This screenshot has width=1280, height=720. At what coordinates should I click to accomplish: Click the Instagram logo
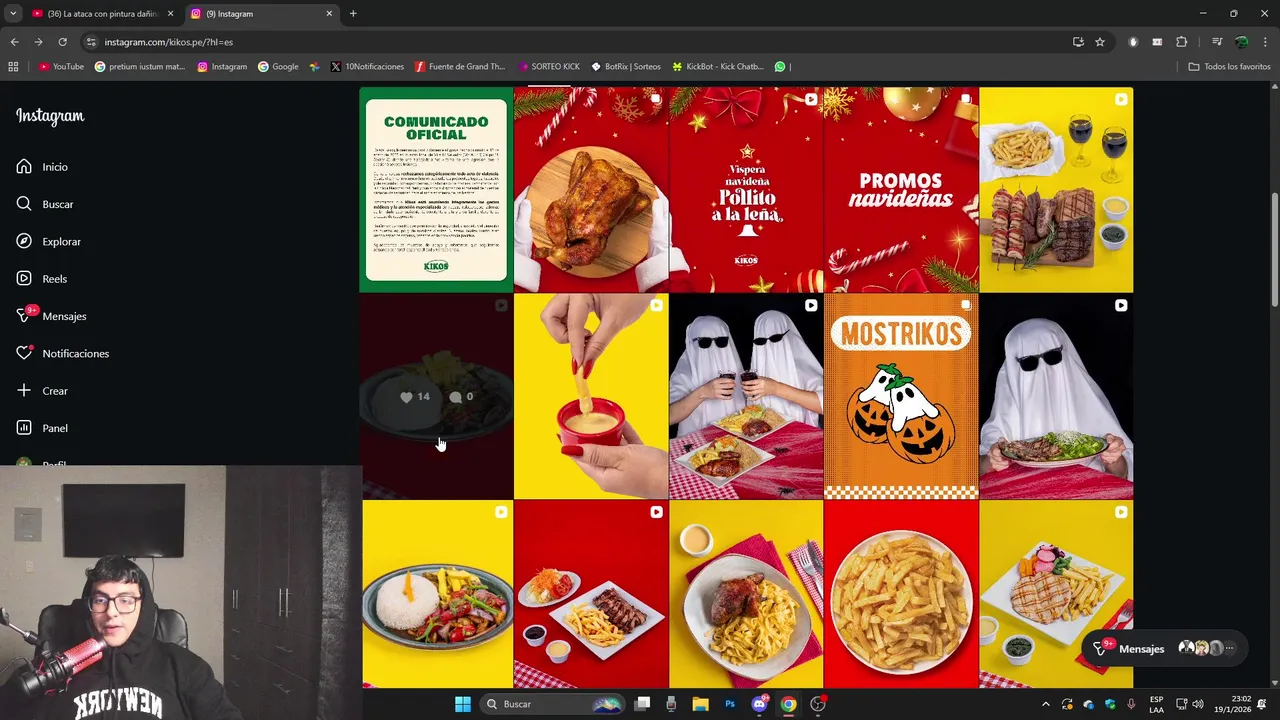coord(50,116)
